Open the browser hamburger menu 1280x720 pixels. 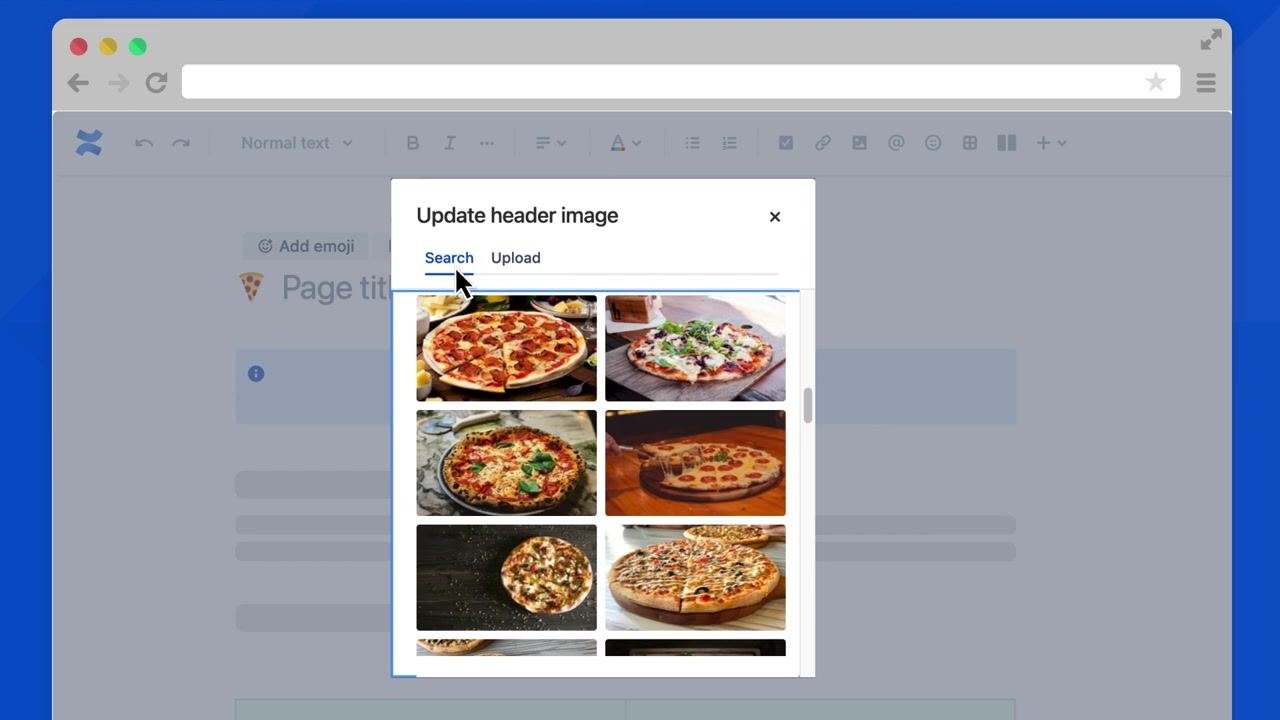1206,83
